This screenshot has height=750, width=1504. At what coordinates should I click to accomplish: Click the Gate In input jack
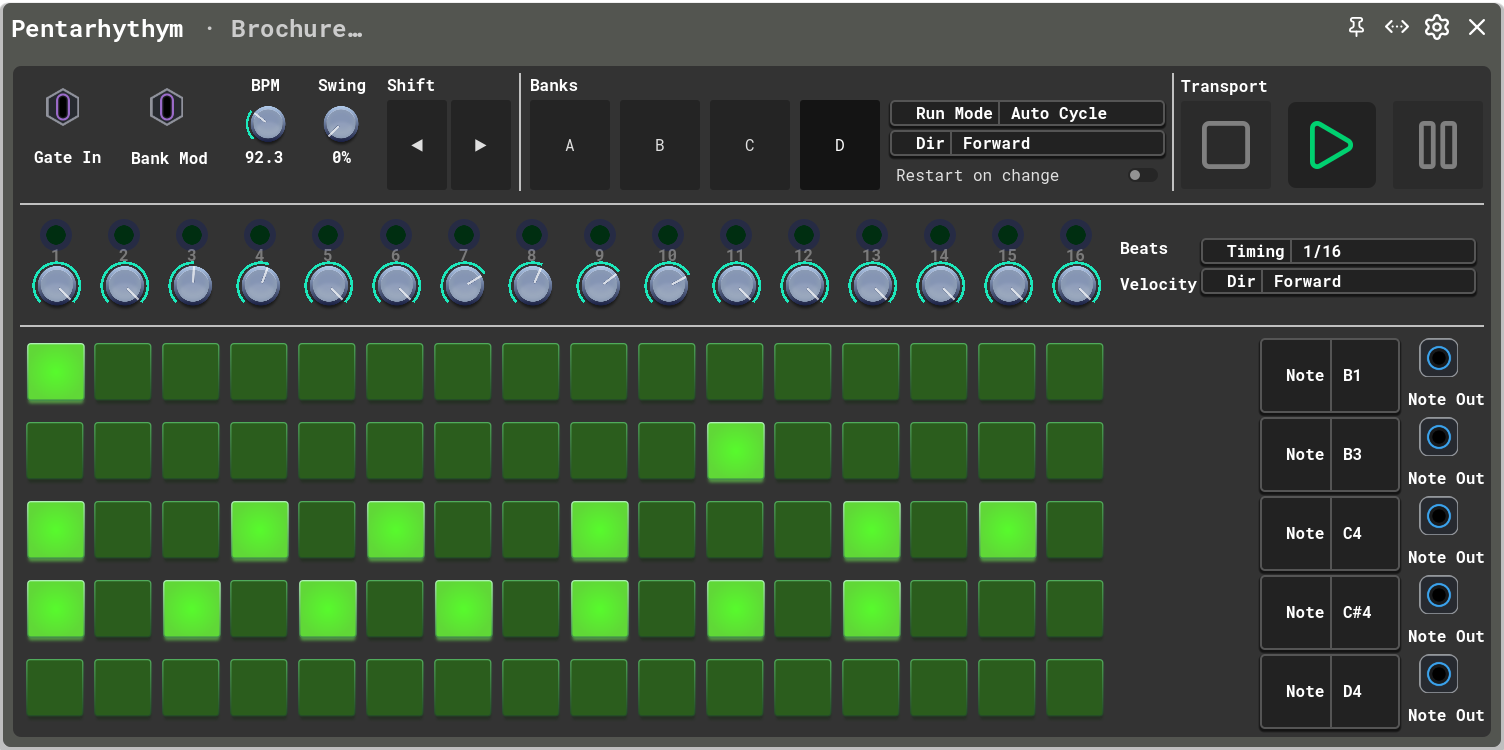[x=62, y=107]
